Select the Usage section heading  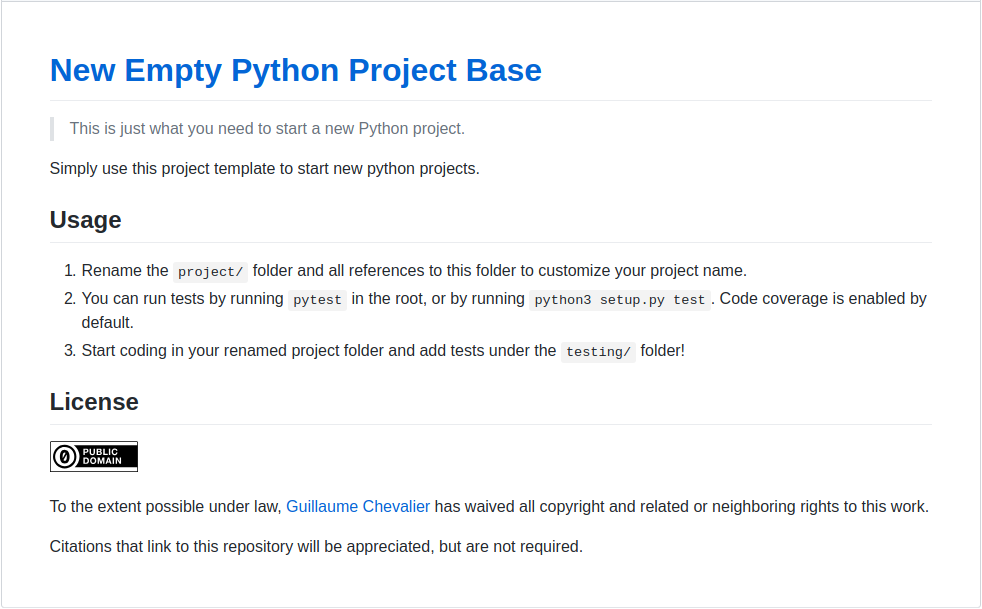pos(85,220)
